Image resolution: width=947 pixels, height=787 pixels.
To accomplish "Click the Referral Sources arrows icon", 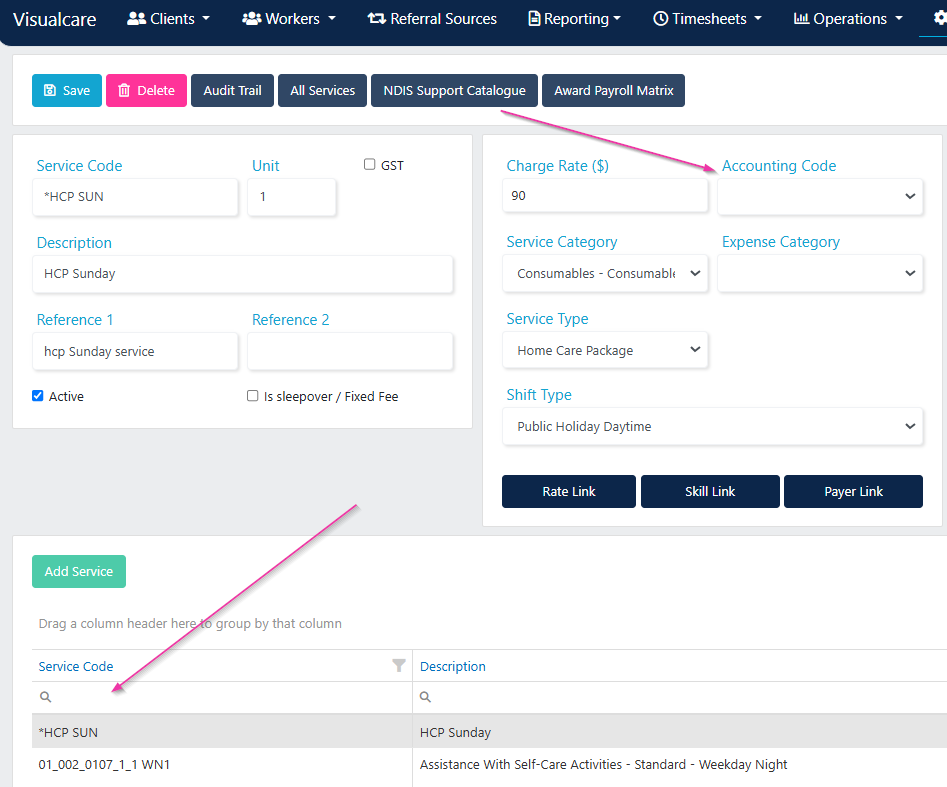I will 377,19.
